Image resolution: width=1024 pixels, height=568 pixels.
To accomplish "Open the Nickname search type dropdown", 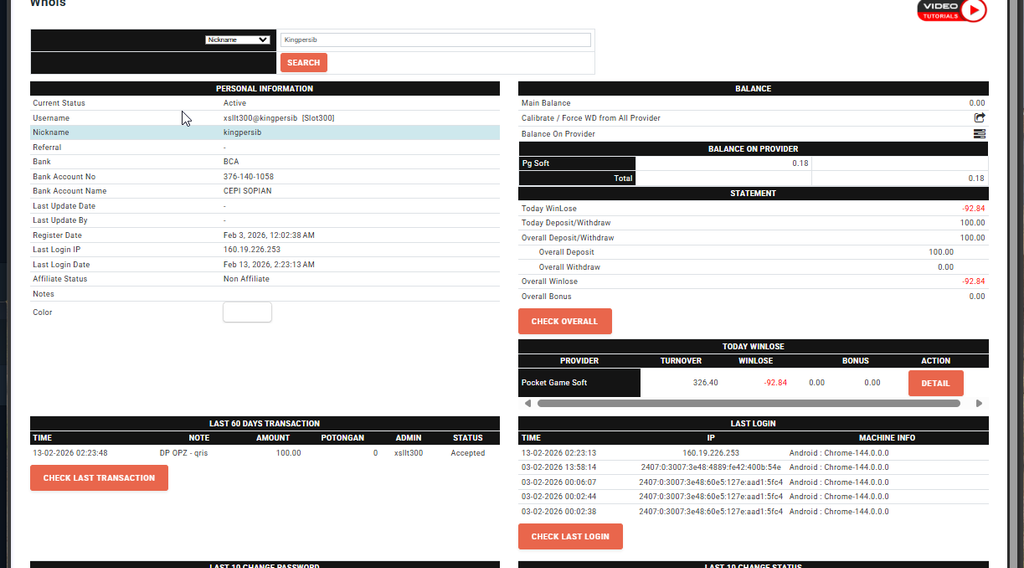I will click(236, 40).
